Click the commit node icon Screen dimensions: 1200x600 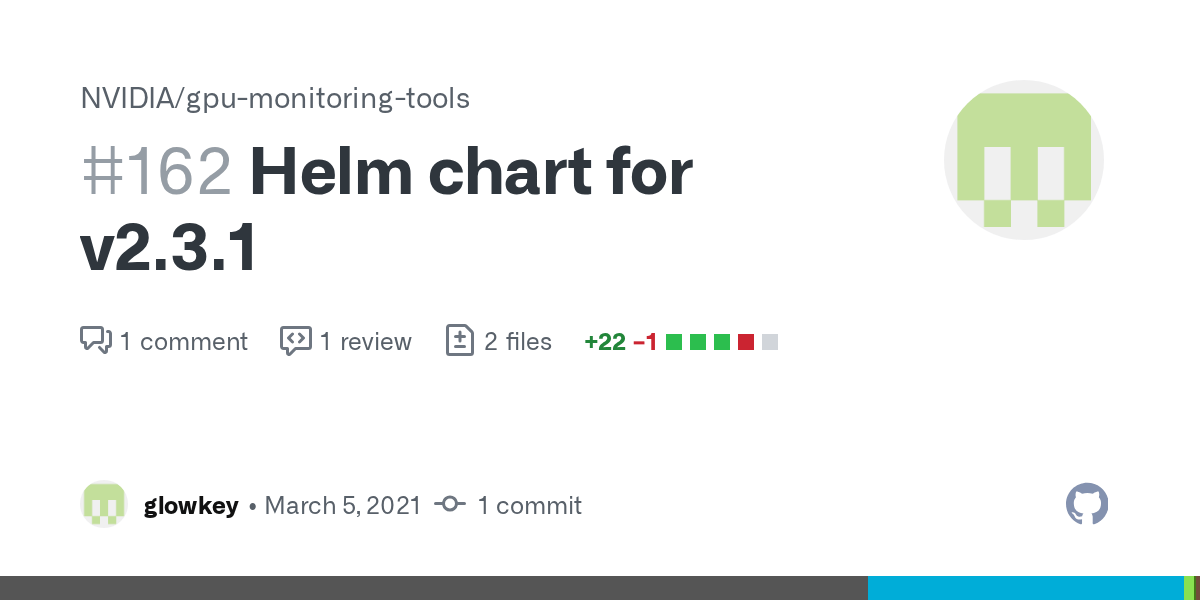(x=450, y=505)
